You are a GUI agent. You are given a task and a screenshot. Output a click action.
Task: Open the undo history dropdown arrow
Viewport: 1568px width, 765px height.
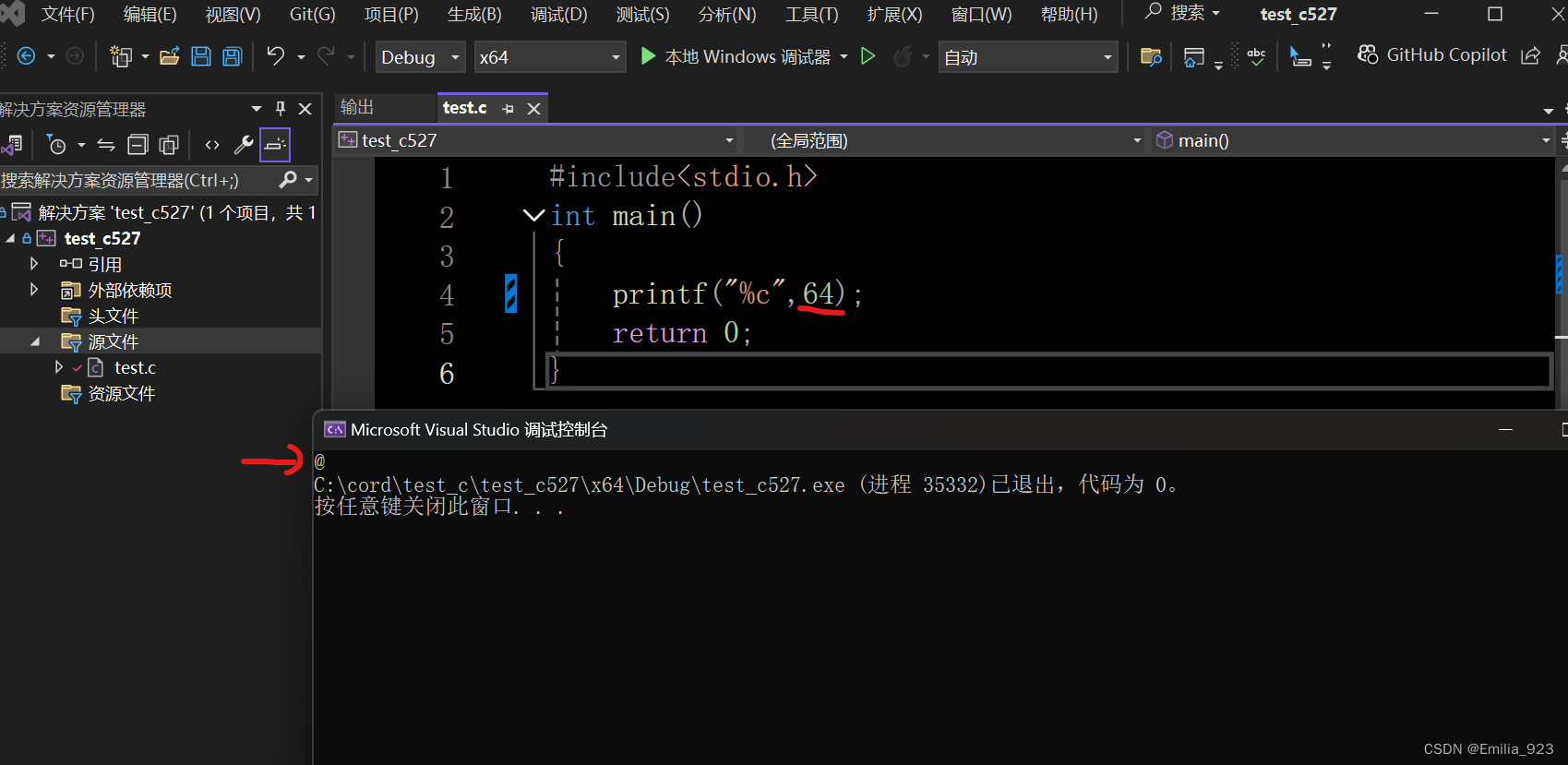[301, 56]
